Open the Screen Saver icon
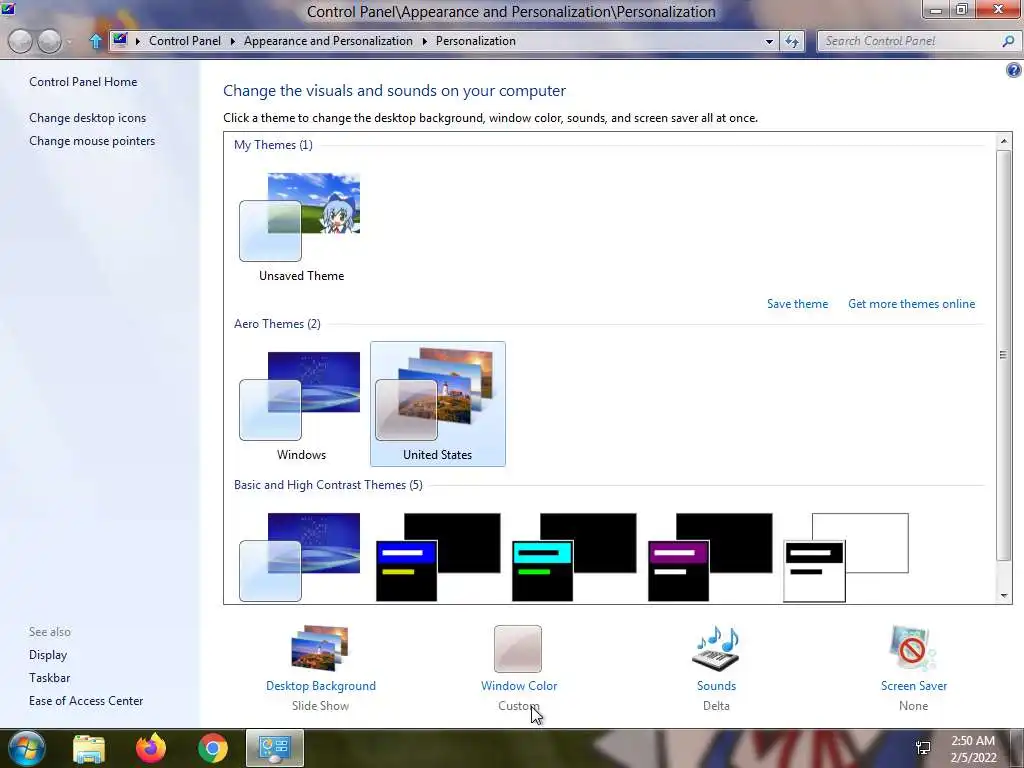 [913, 648]
